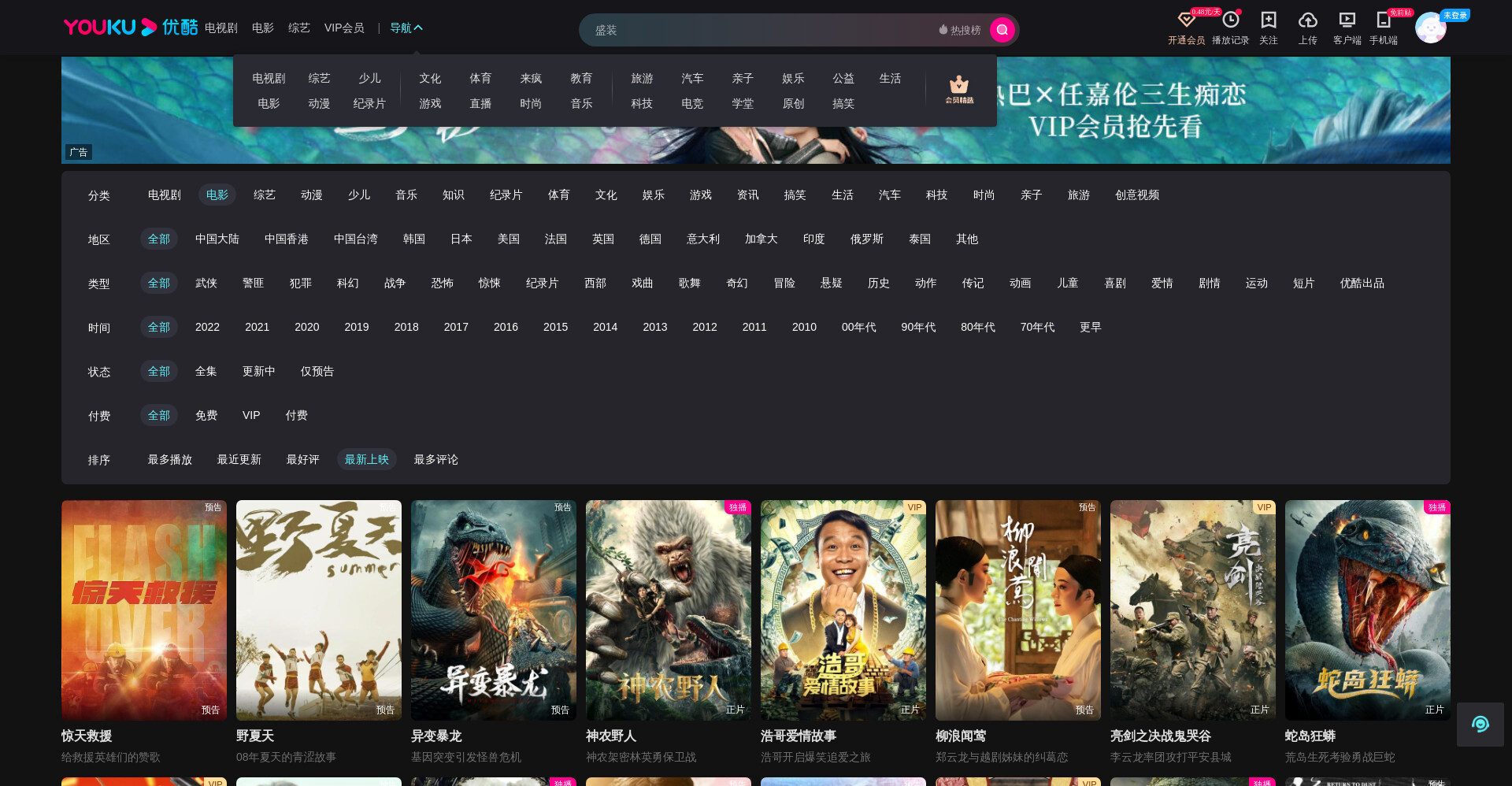
Task: Open the 亮剑之决战鬼哭谷 movie poster
Action: 1193,610
